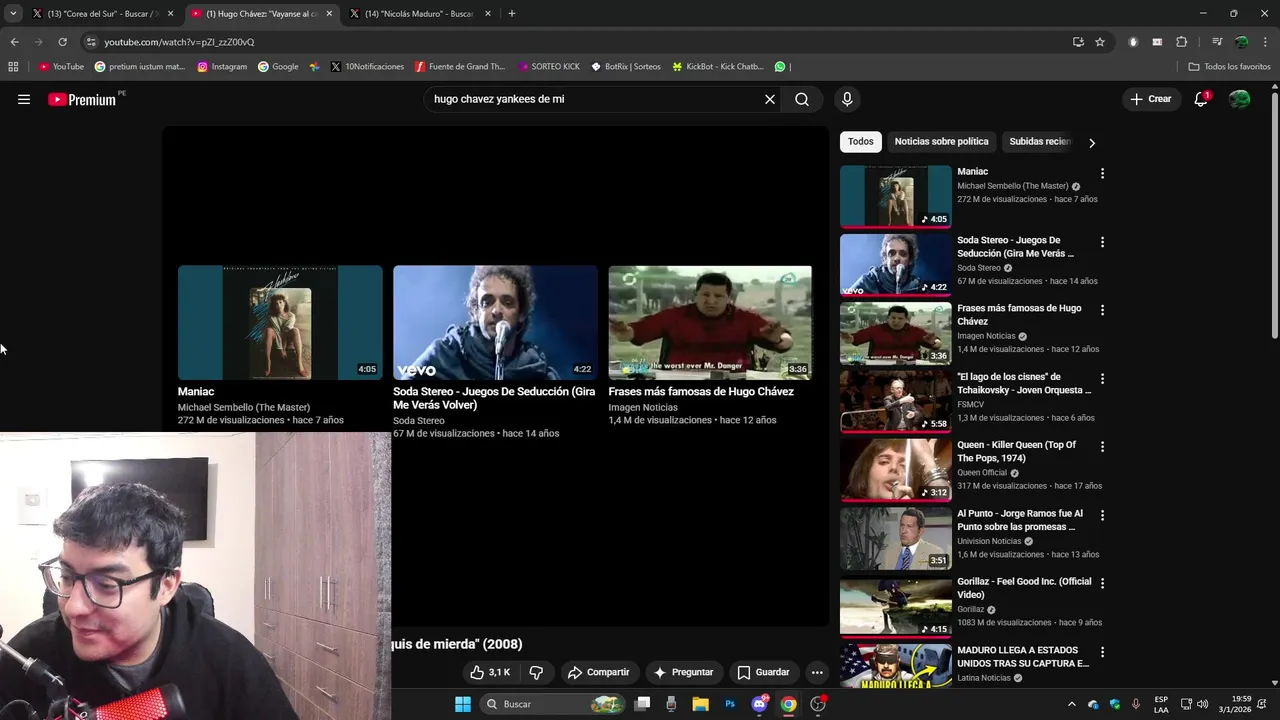Open the browser extensions puzzle icon
Screen dimensions: 1280x720
click(1182, 42)
